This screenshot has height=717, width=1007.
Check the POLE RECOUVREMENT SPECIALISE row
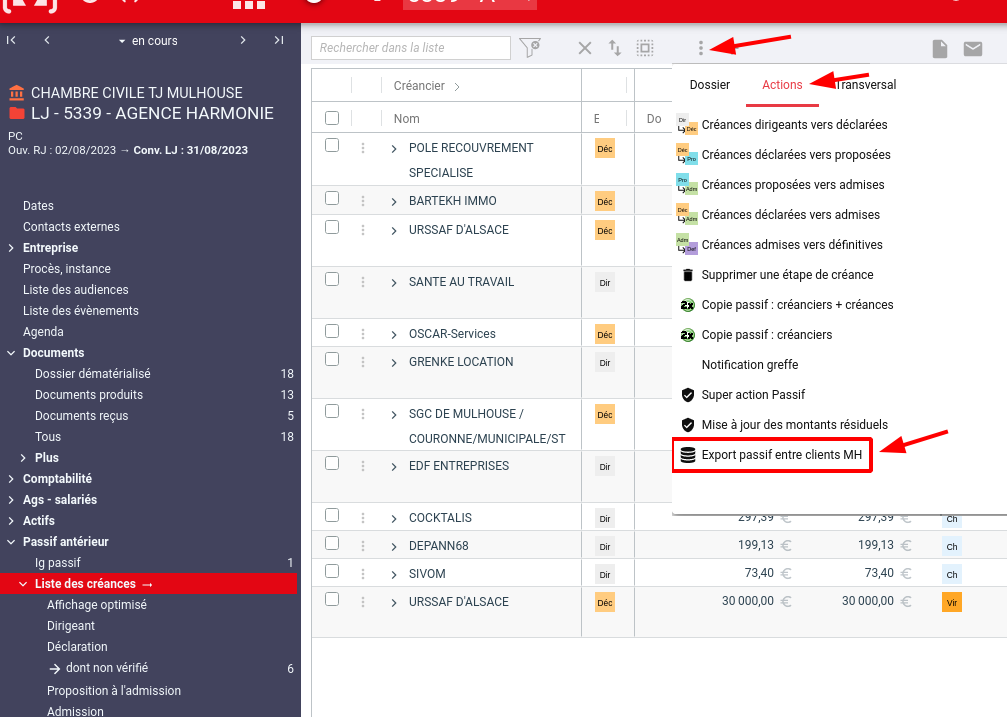coord(332,145)
